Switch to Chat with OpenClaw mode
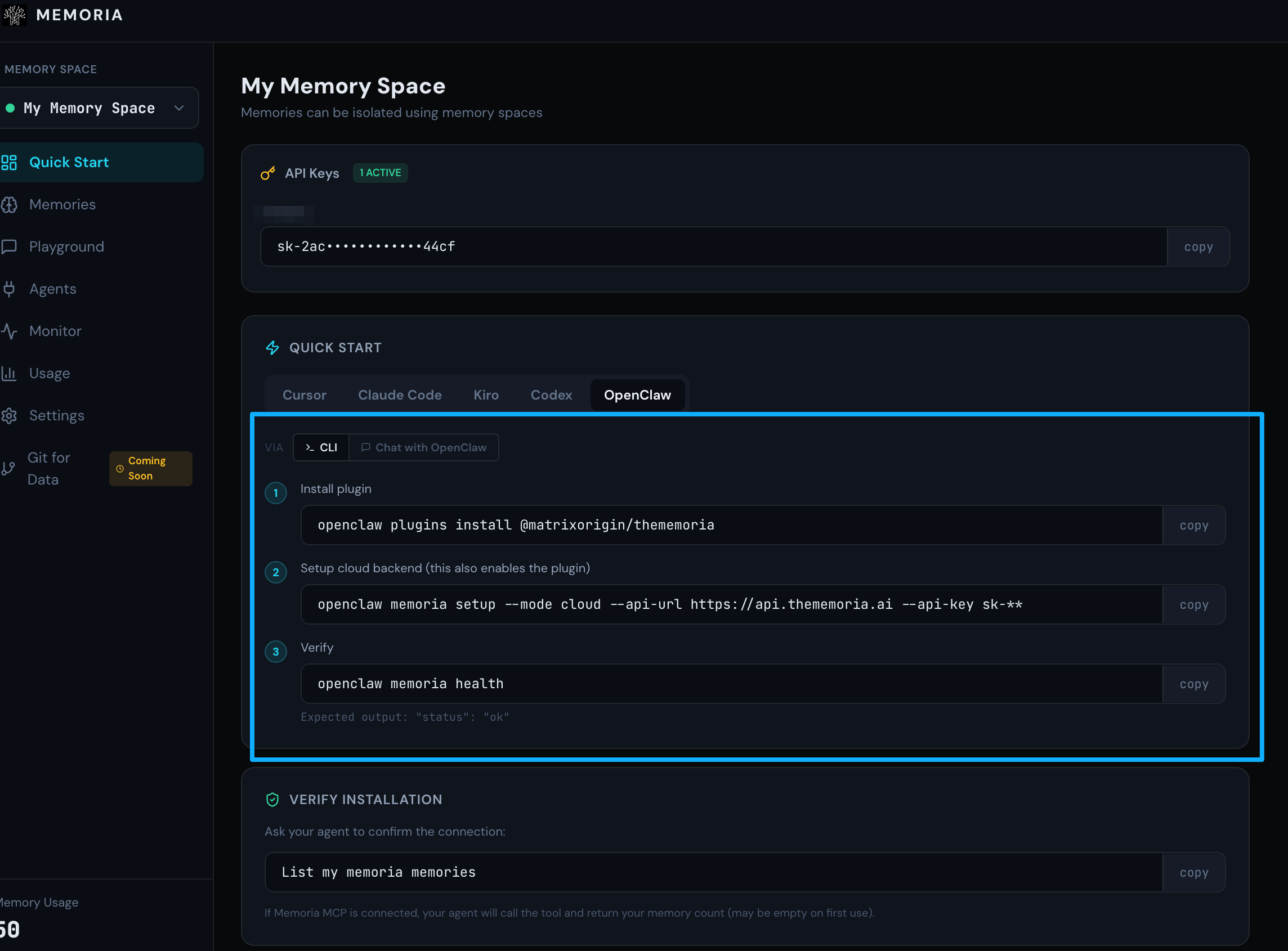 click(424, 447)
